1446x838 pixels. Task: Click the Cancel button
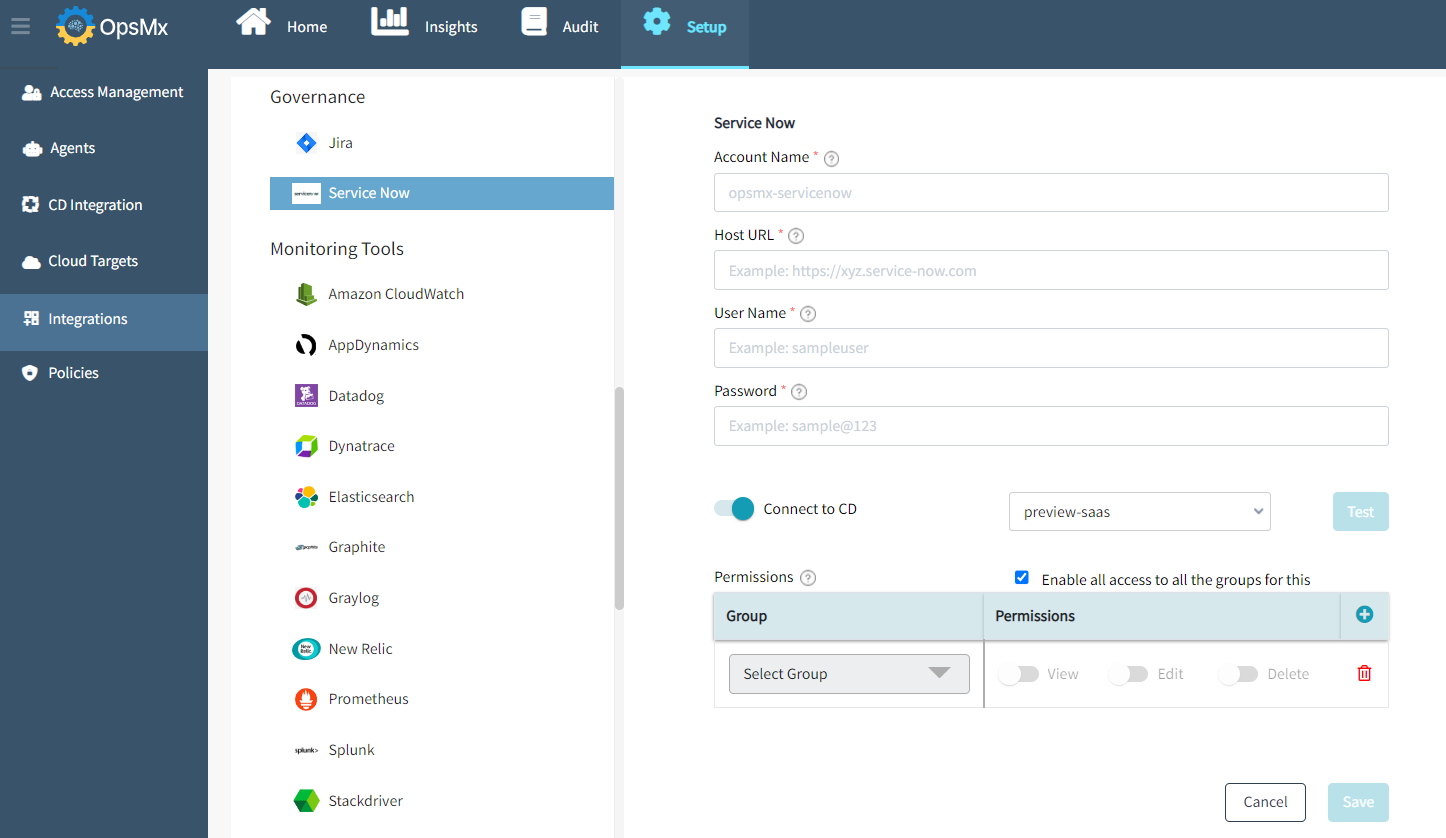point(1264,802)
